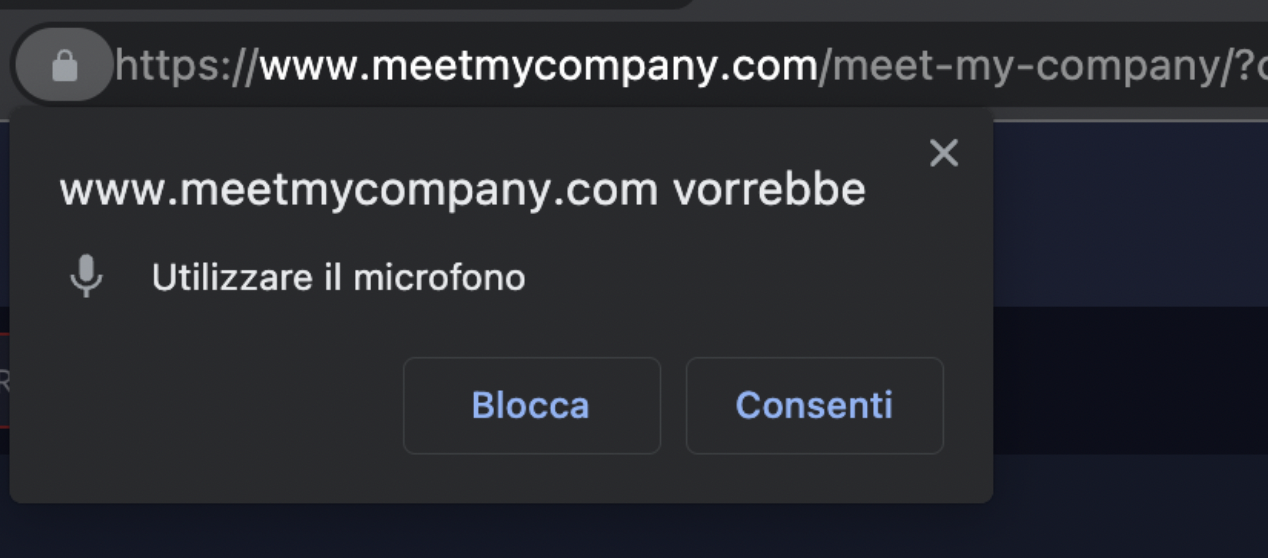Click the https:// scheme in the URL
The width and height of the screenshot is (1268, 558).
click(186, 66)
